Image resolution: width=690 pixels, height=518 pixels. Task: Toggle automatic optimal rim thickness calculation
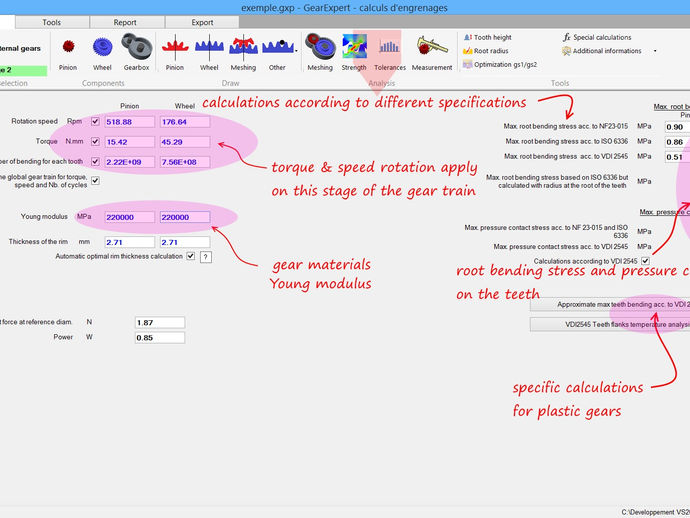191,256
